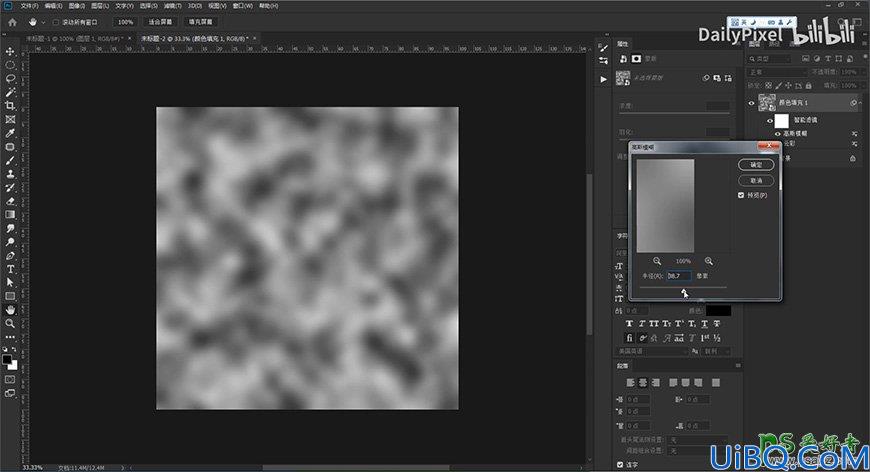This screenshot has height=472, width=870.
Task: Zoom out in Gaussian Blur preview
Action: (657, 261)
